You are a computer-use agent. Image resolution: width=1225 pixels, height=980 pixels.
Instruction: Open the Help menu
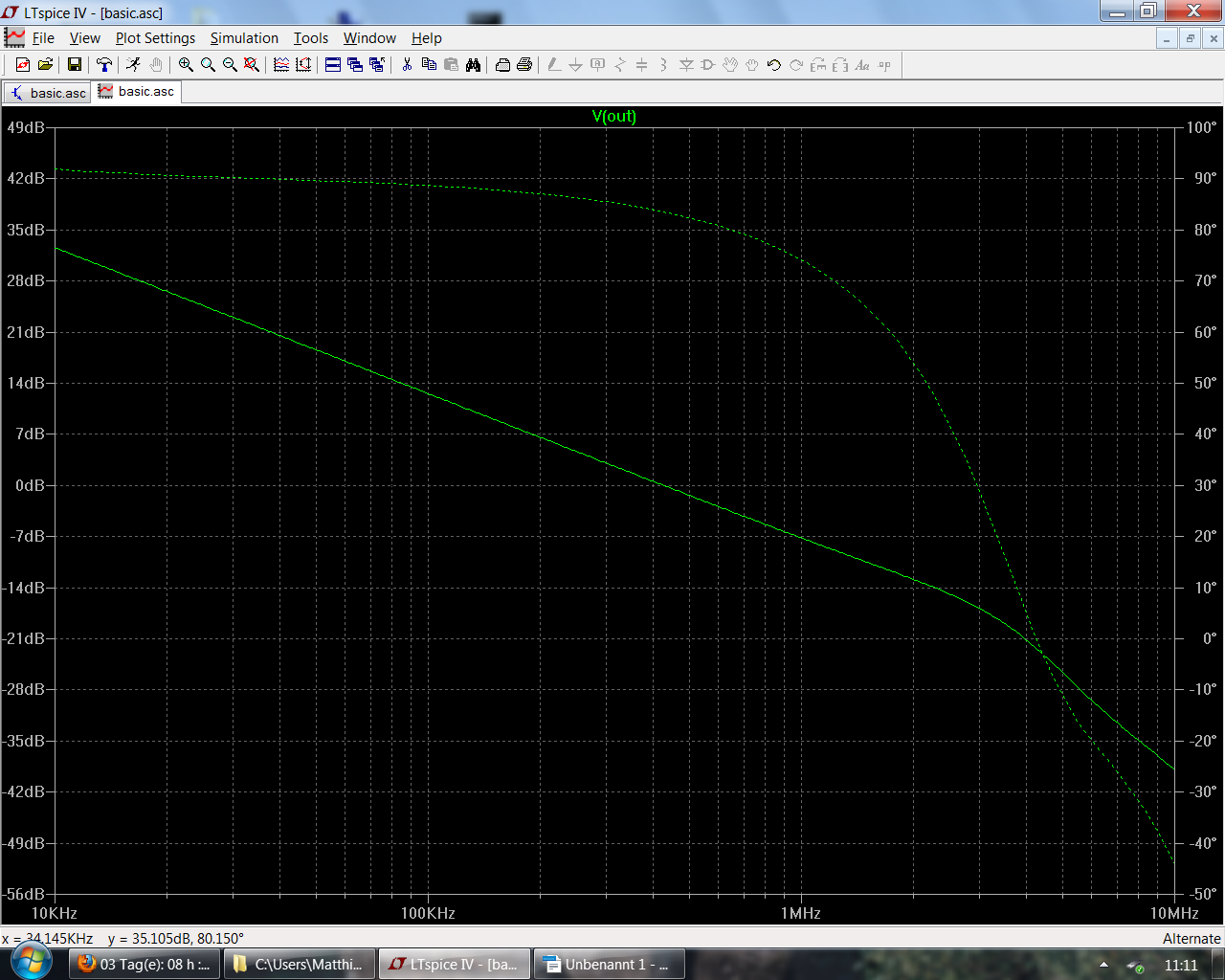click(427, 38)
